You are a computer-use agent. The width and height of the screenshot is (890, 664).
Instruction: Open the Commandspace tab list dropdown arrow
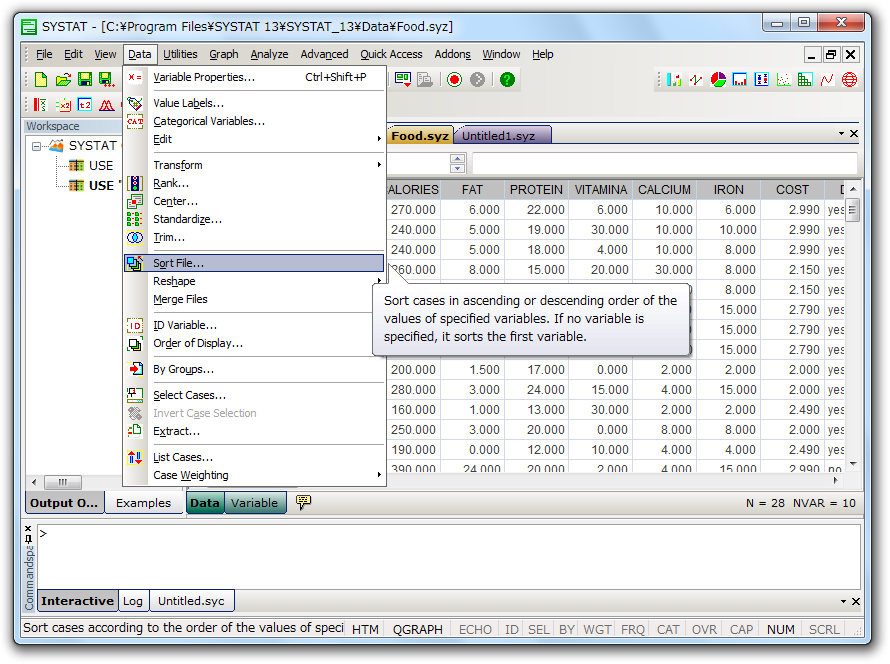click(843, 602)
